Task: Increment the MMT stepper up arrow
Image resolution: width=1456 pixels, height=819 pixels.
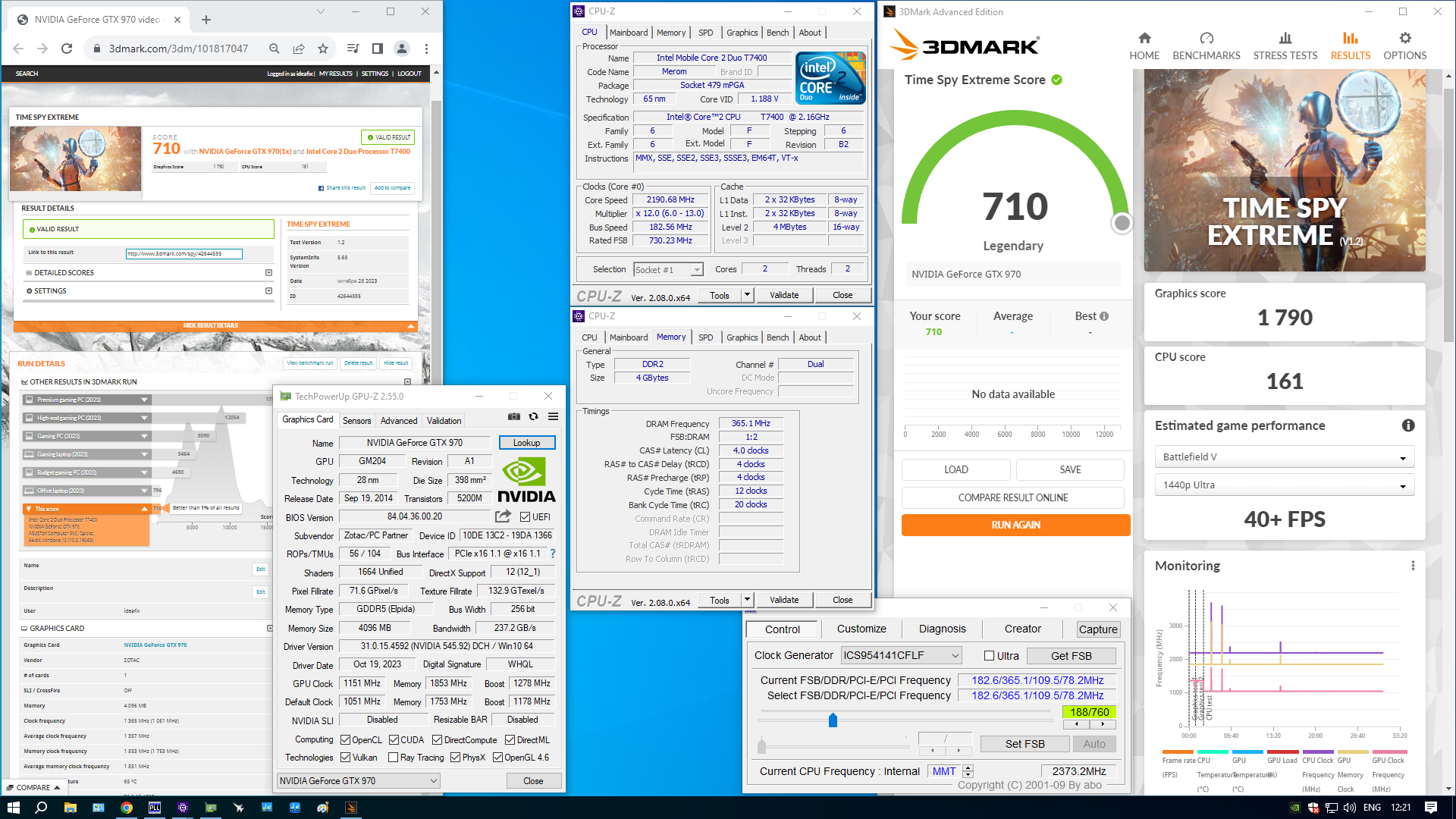Action: pyautogui.click(x=968, y=767)
